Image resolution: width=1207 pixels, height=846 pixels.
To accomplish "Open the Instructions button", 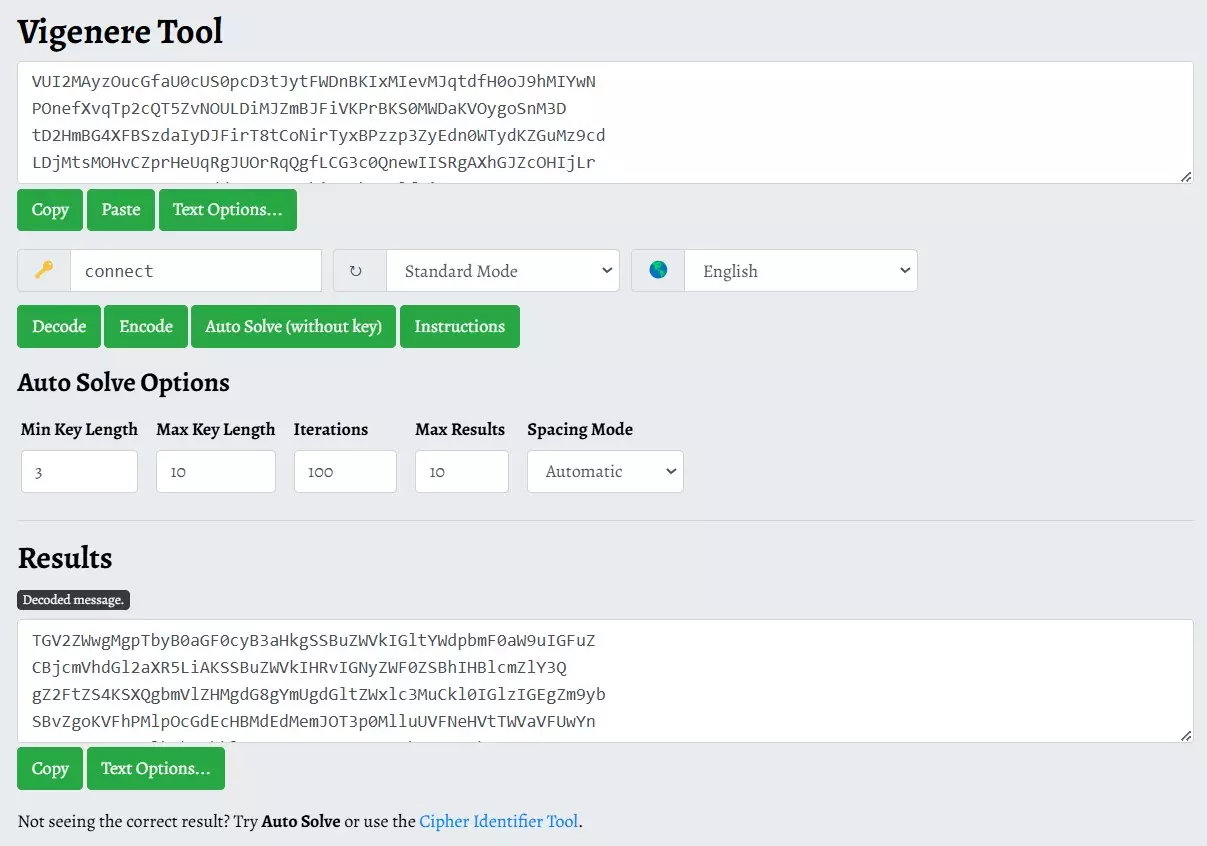I will click(x=459, y=327).
